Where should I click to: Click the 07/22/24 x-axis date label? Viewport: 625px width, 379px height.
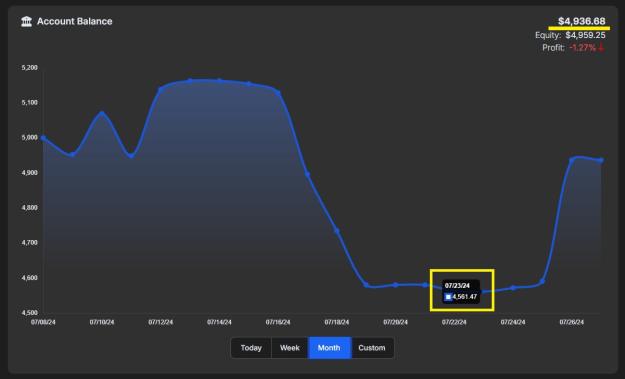coord(454,322)
